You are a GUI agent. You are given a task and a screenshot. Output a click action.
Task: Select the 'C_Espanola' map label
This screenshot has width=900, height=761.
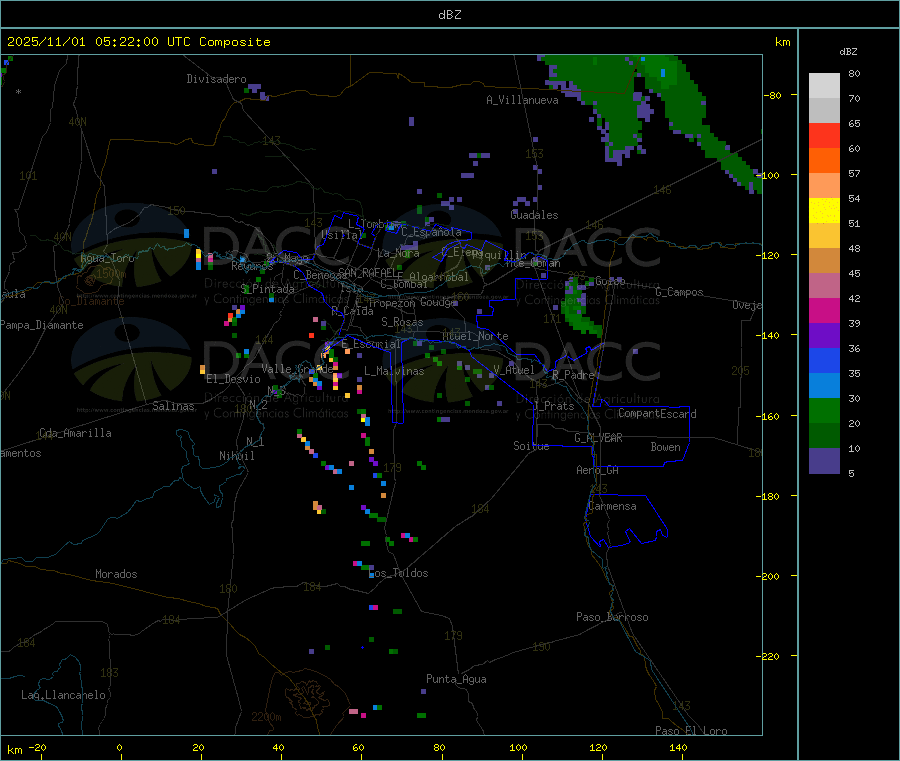click(431, 232)
